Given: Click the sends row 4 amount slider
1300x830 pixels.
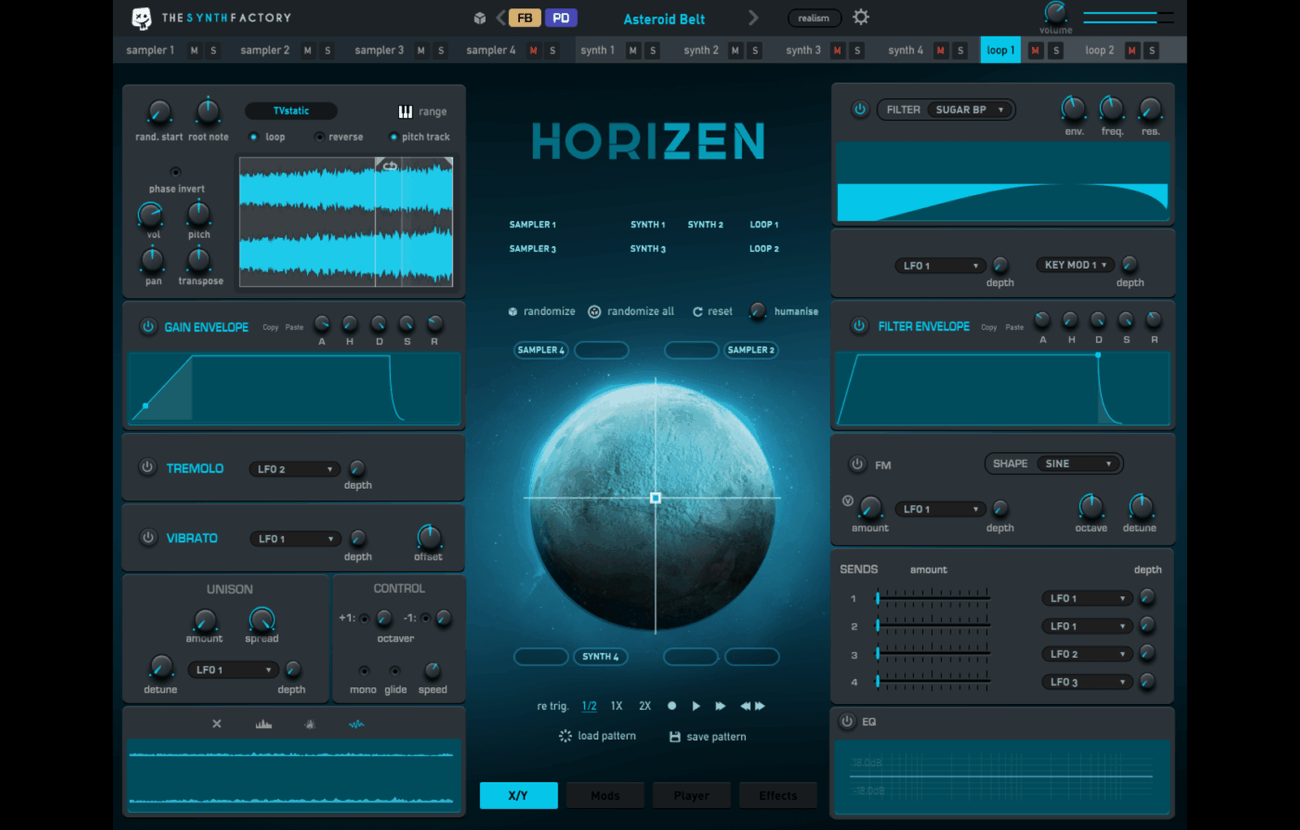Looking at the screenshot, I should (934, 681).
